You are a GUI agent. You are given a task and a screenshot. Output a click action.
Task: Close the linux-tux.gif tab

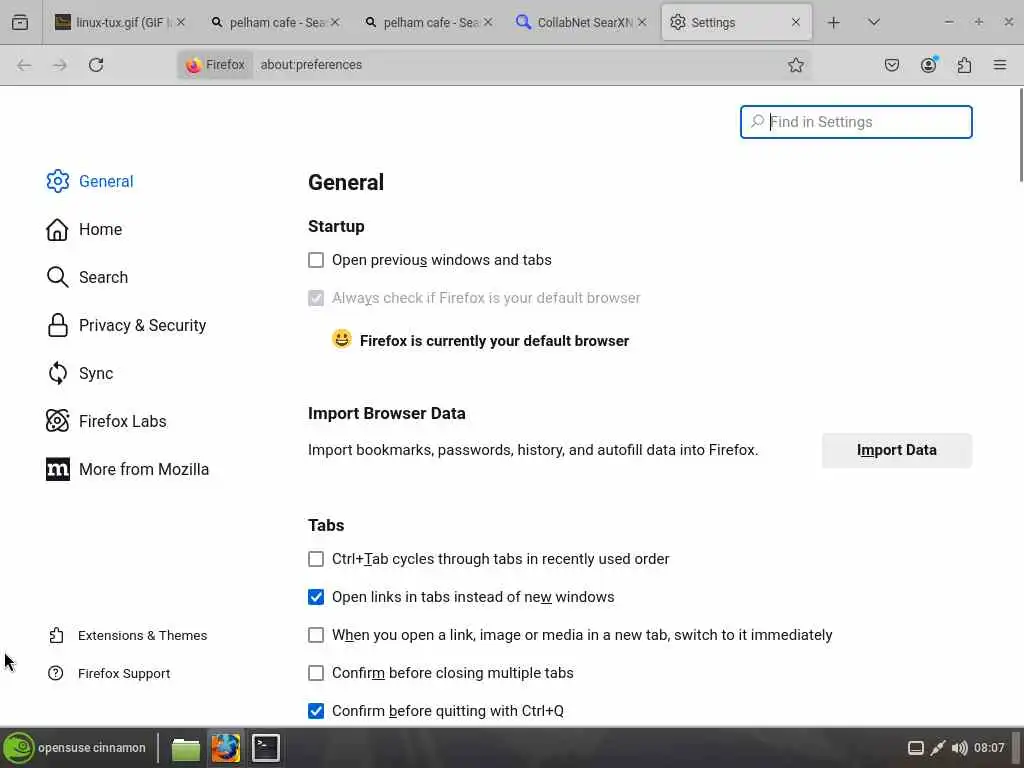[181, 22]
